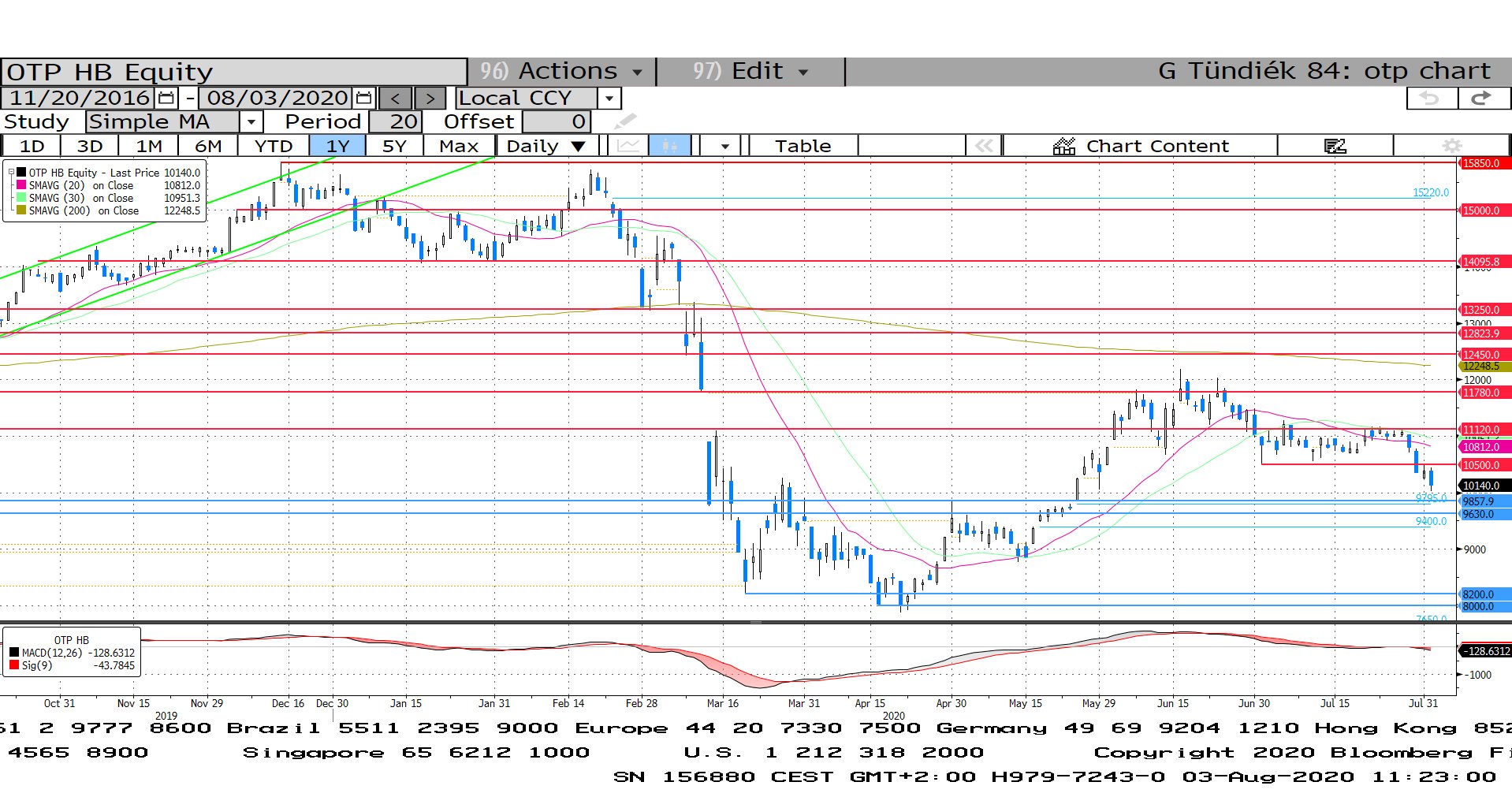
Task: Click the Chart Content chart icon
Action: pyautogui.click(x=1064, y=146)
